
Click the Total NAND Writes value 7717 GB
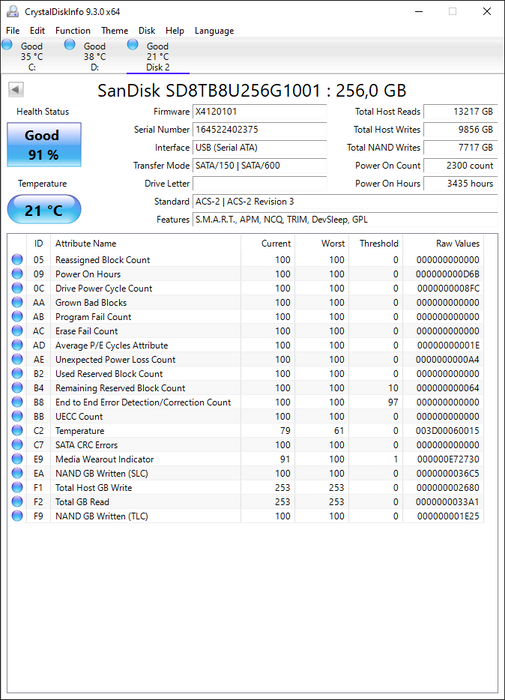click(x=460, y=147)
